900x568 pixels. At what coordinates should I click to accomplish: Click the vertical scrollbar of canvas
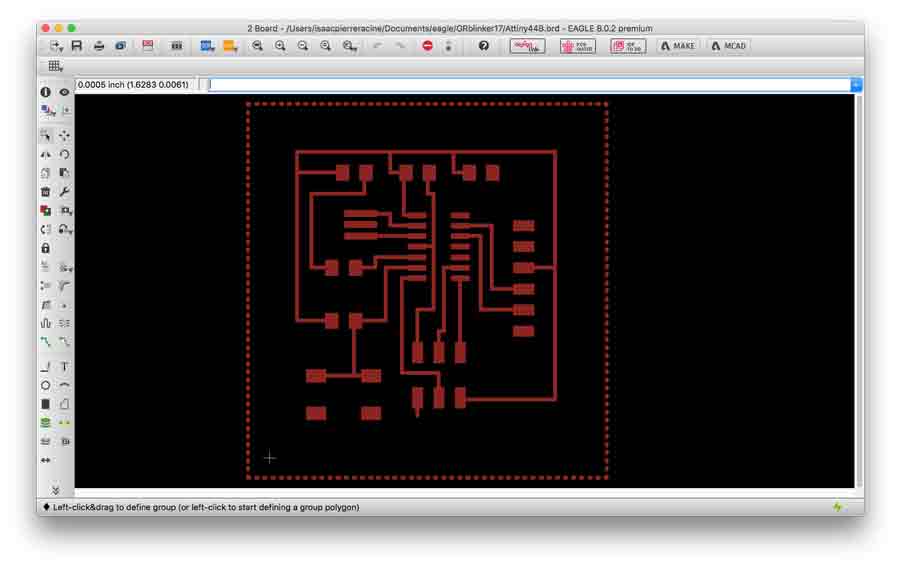pyautogui.click(x=859, y=291)
